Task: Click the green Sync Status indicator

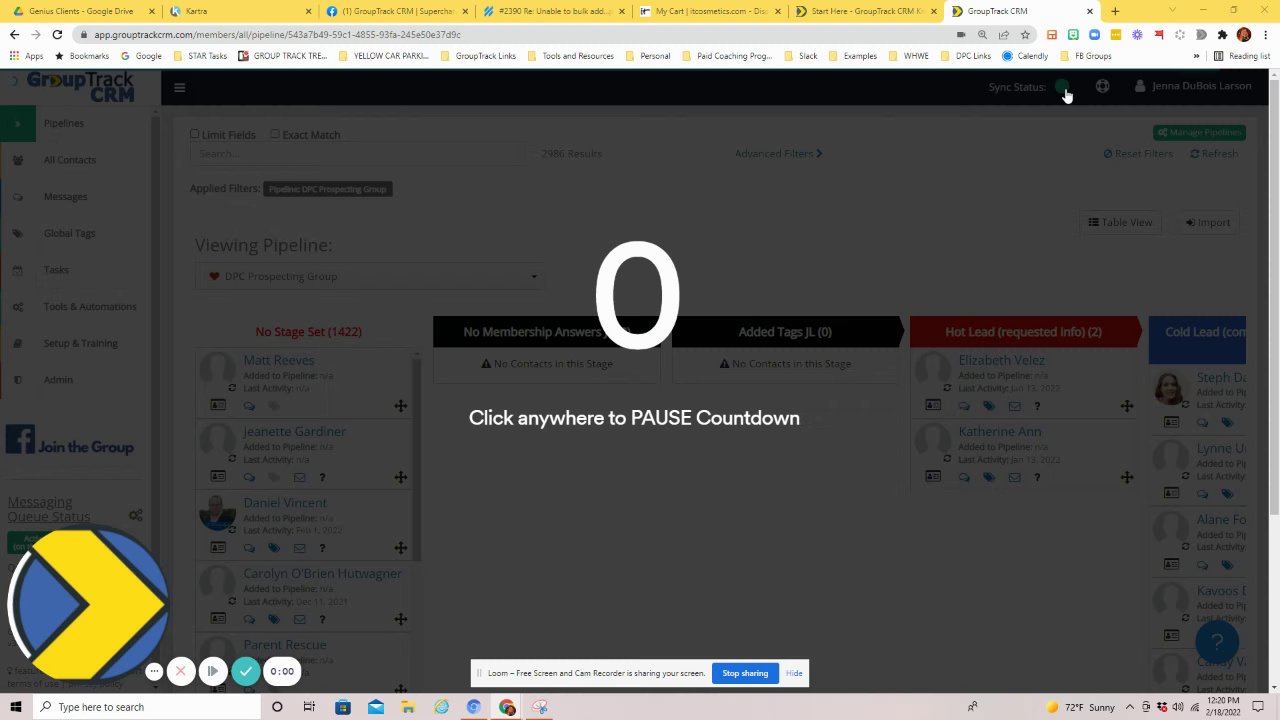Action: tap(1062, 87)
